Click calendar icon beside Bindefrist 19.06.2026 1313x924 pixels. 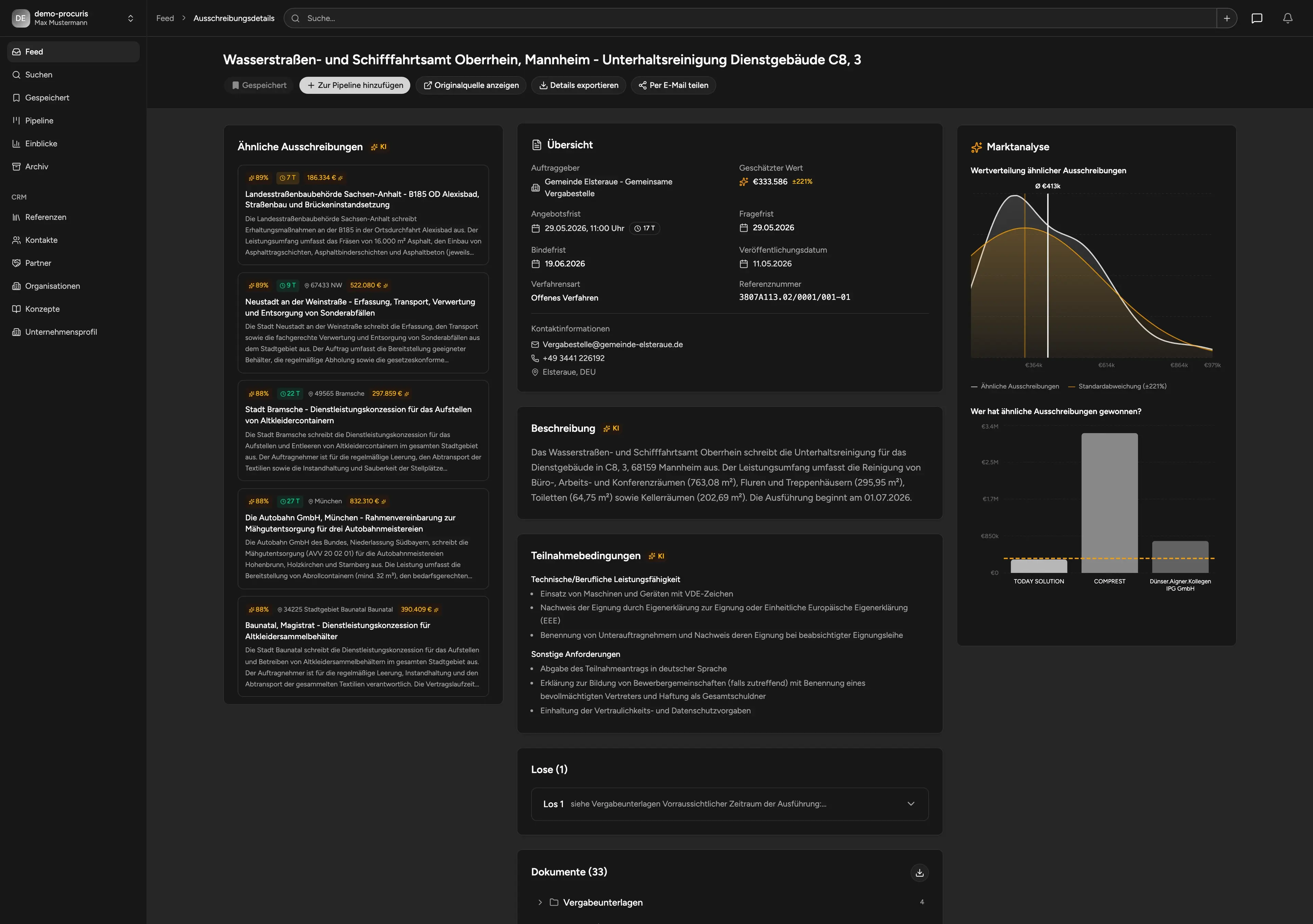pyautogui.click(x=536, y=264)
